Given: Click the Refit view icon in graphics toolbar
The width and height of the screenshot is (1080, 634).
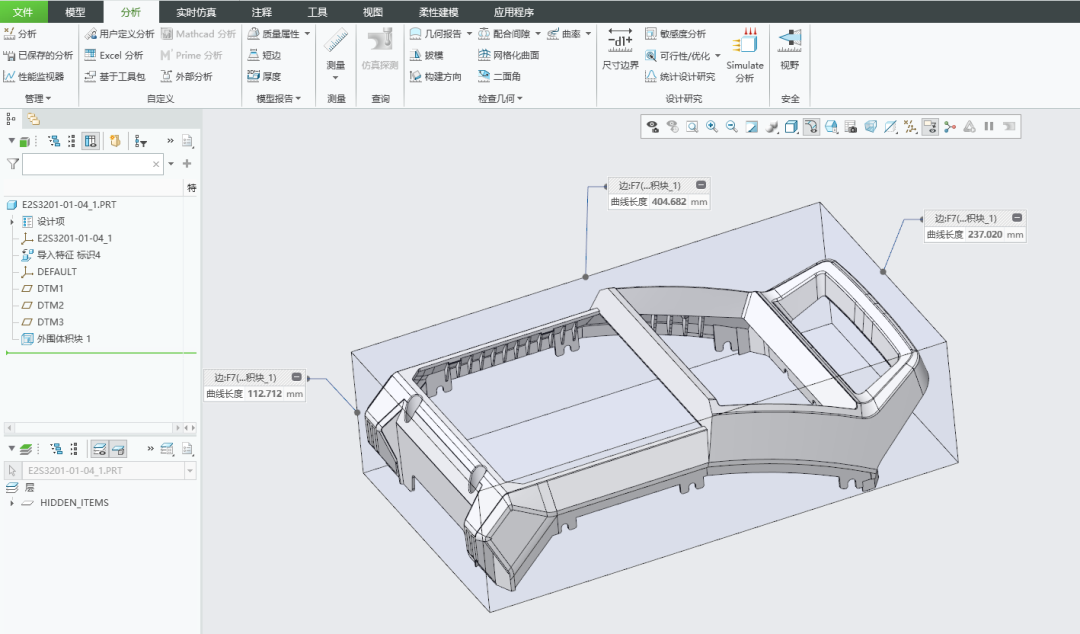Looking at the screenshot, I should (x=692, y=127).
